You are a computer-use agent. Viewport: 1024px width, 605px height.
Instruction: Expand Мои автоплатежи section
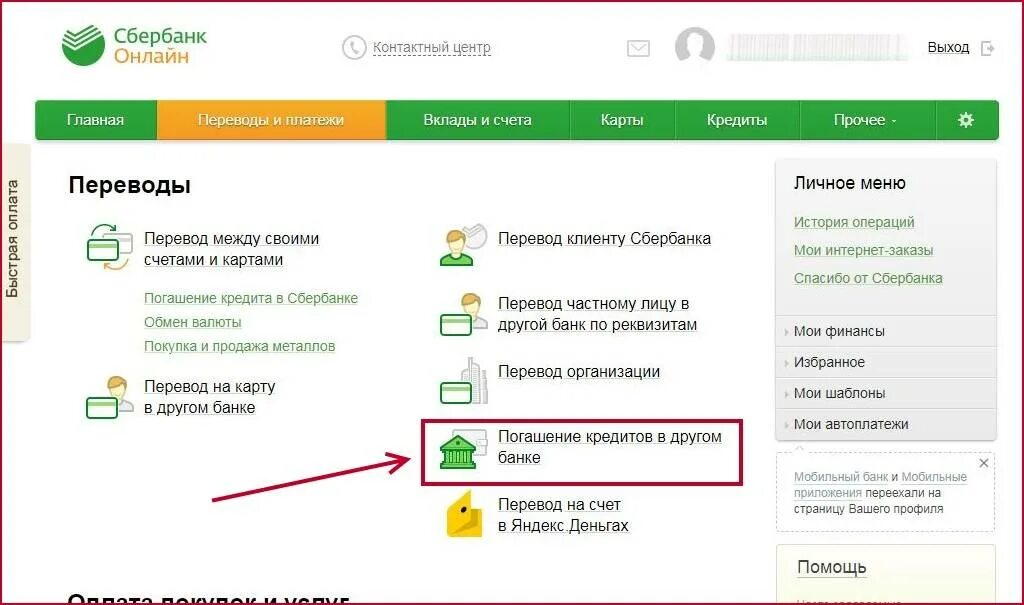886,424
